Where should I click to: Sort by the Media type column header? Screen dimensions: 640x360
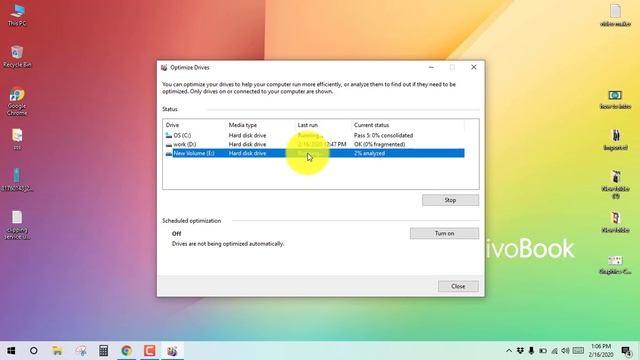coord(260,125)
